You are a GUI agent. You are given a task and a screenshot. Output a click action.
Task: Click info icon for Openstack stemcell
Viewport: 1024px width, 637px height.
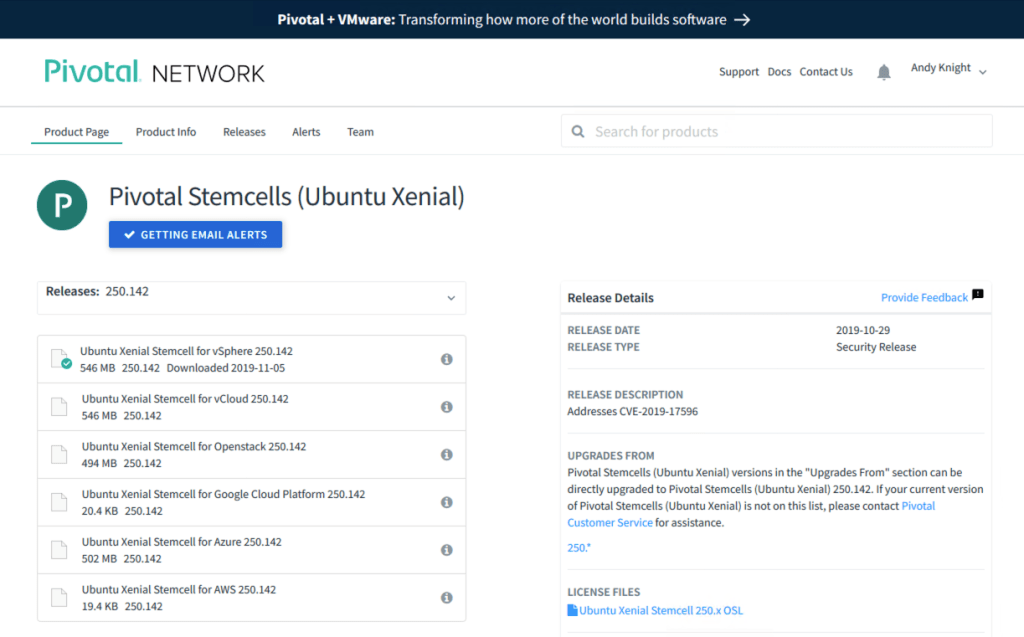point(447,455)
